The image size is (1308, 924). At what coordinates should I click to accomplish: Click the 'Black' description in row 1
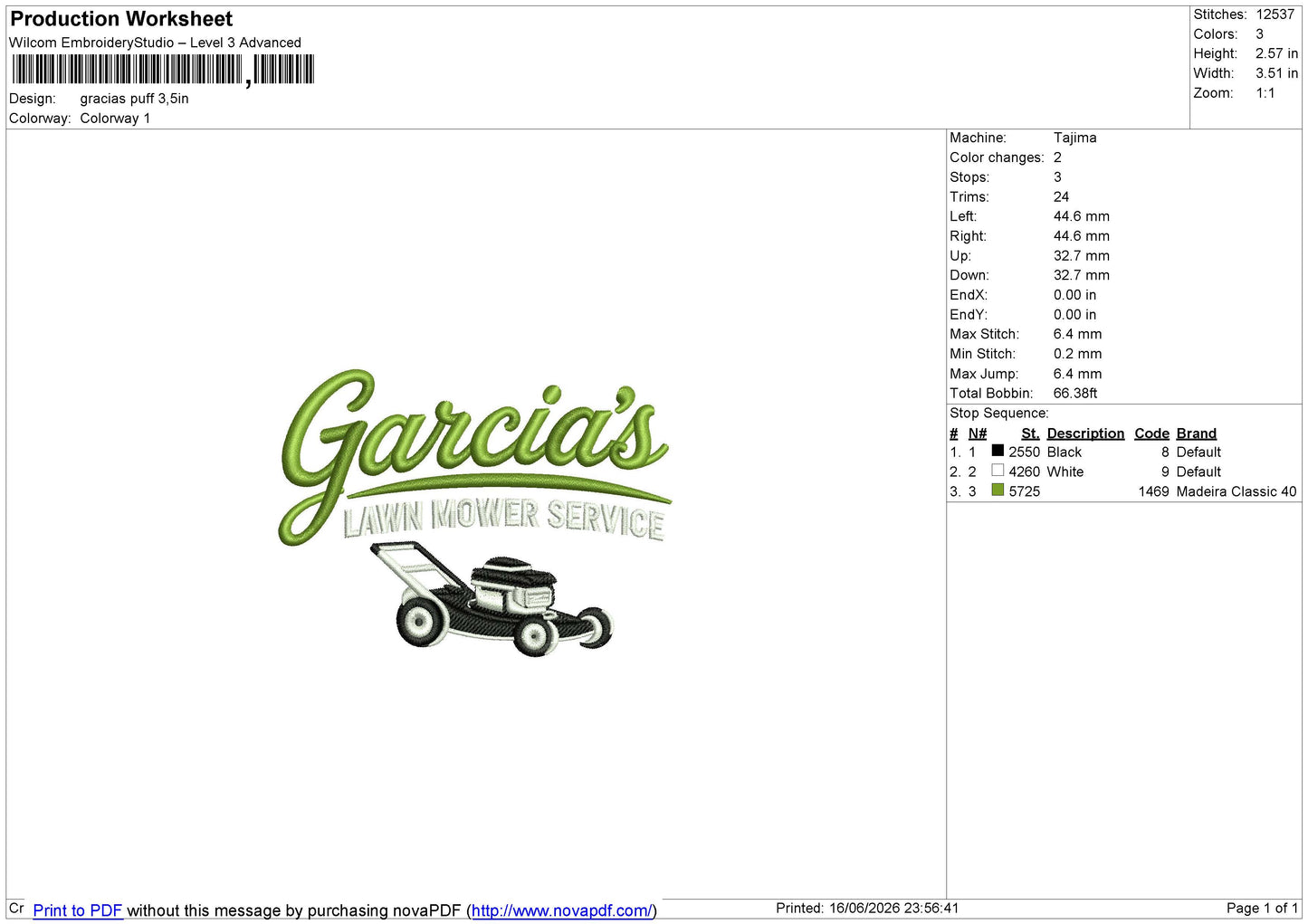[1065, 452]
